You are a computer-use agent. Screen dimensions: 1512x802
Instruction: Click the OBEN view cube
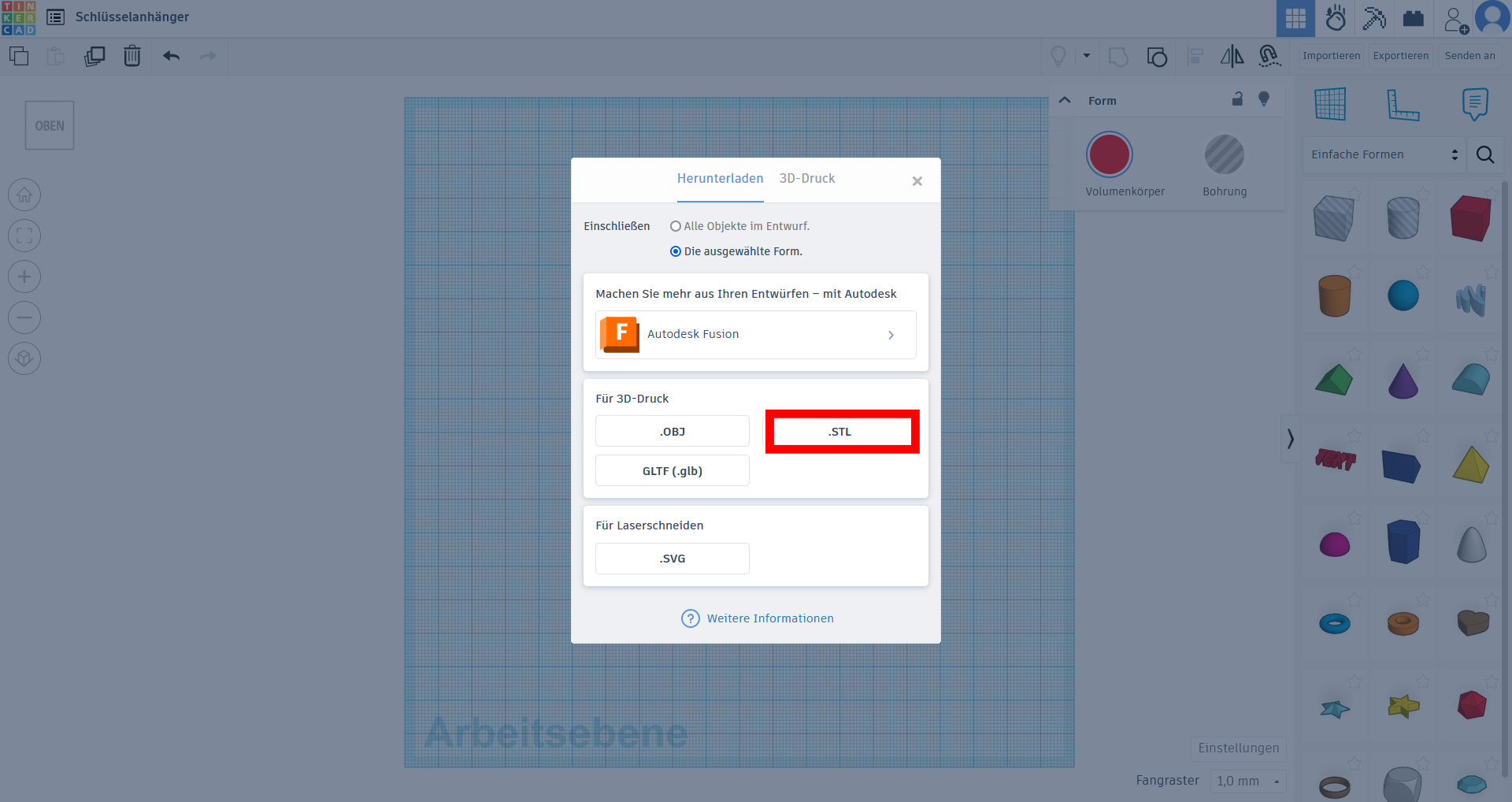[50, 125]
